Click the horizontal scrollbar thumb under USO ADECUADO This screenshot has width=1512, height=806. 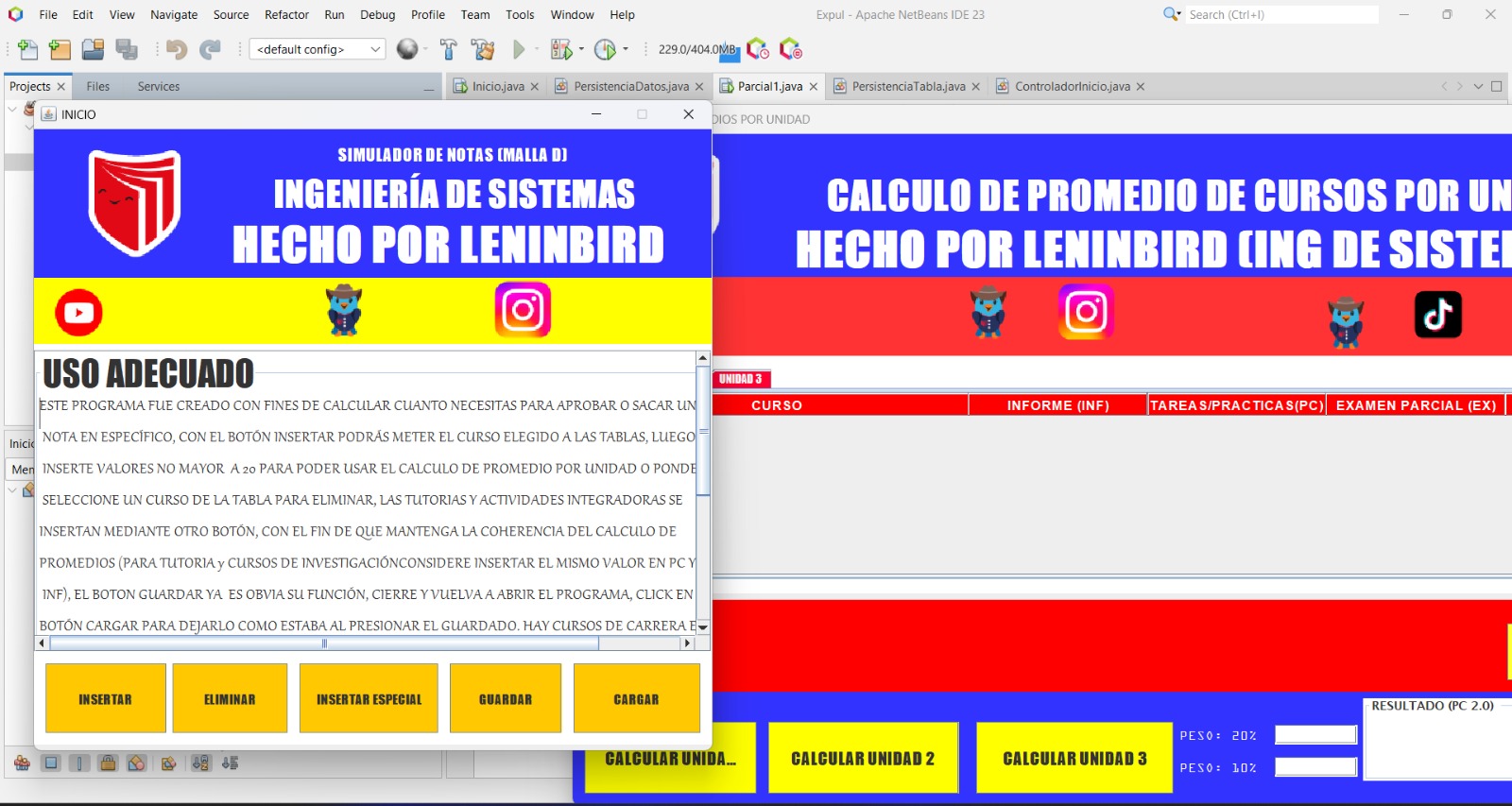(x=324, y=643)
